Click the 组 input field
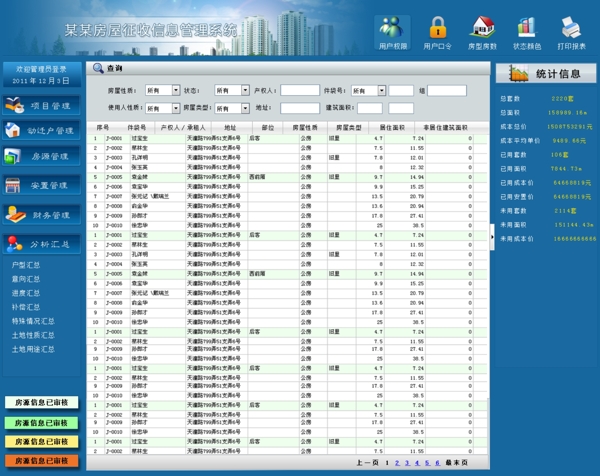The image size is (600, 476). click(x=447, y=90)
